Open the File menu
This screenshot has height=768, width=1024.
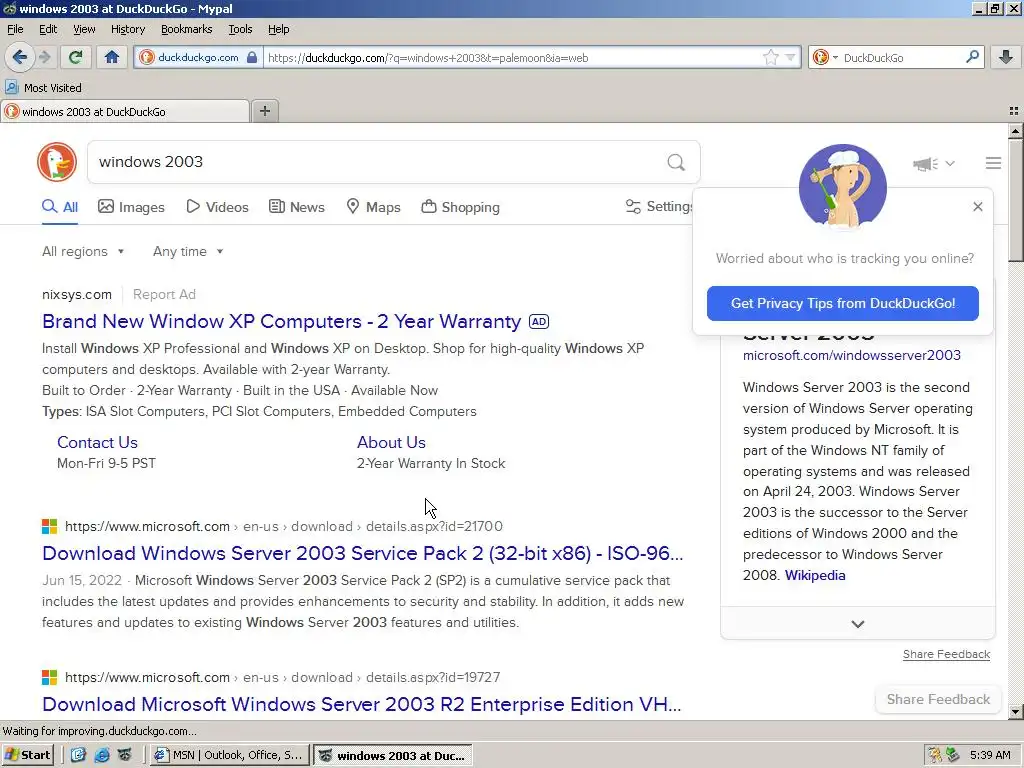click(x=15, y=29)
